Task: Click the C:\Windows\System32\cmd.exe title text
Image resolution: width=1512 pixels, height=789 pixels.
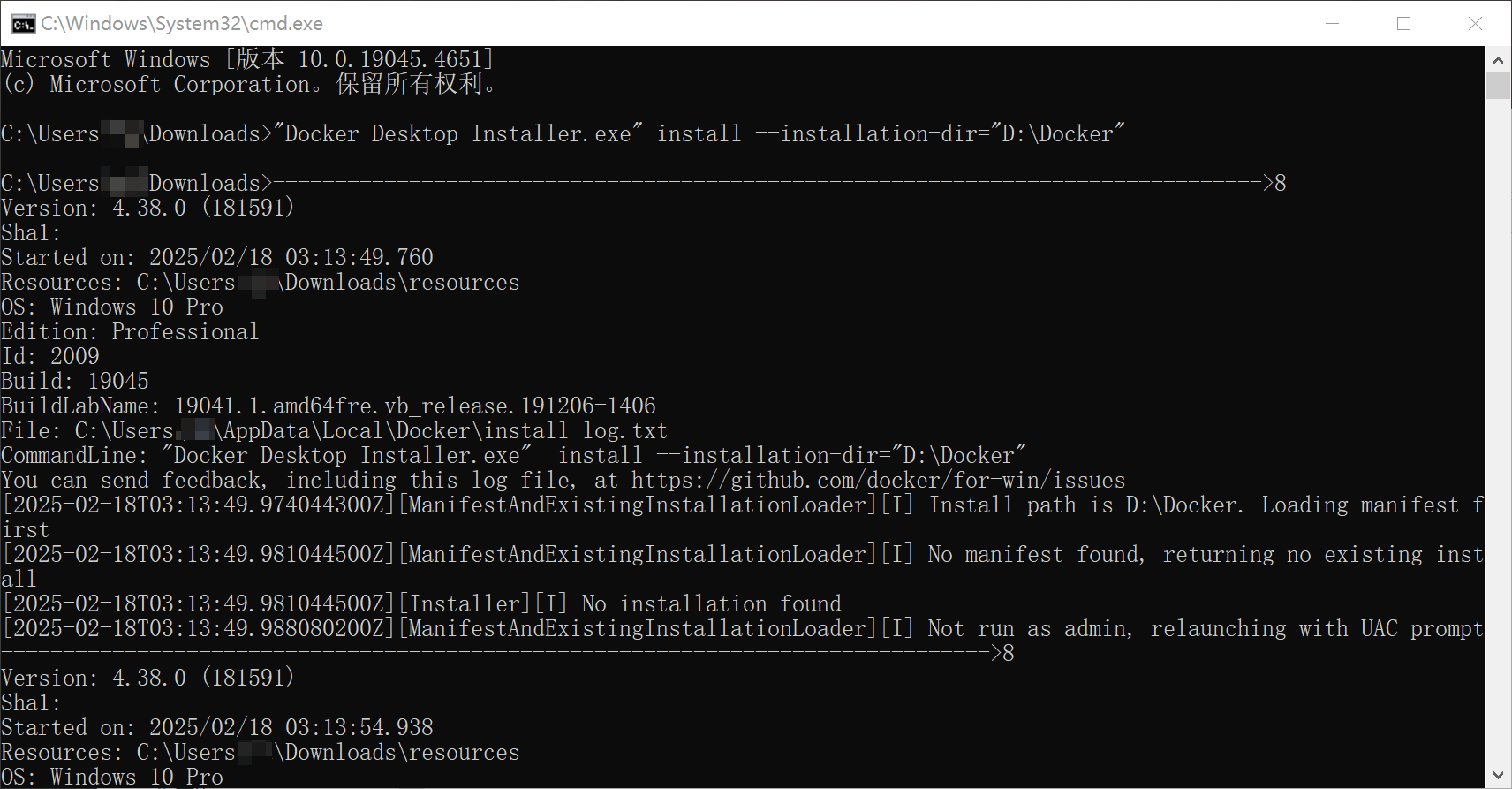Action: click(182, 24)
